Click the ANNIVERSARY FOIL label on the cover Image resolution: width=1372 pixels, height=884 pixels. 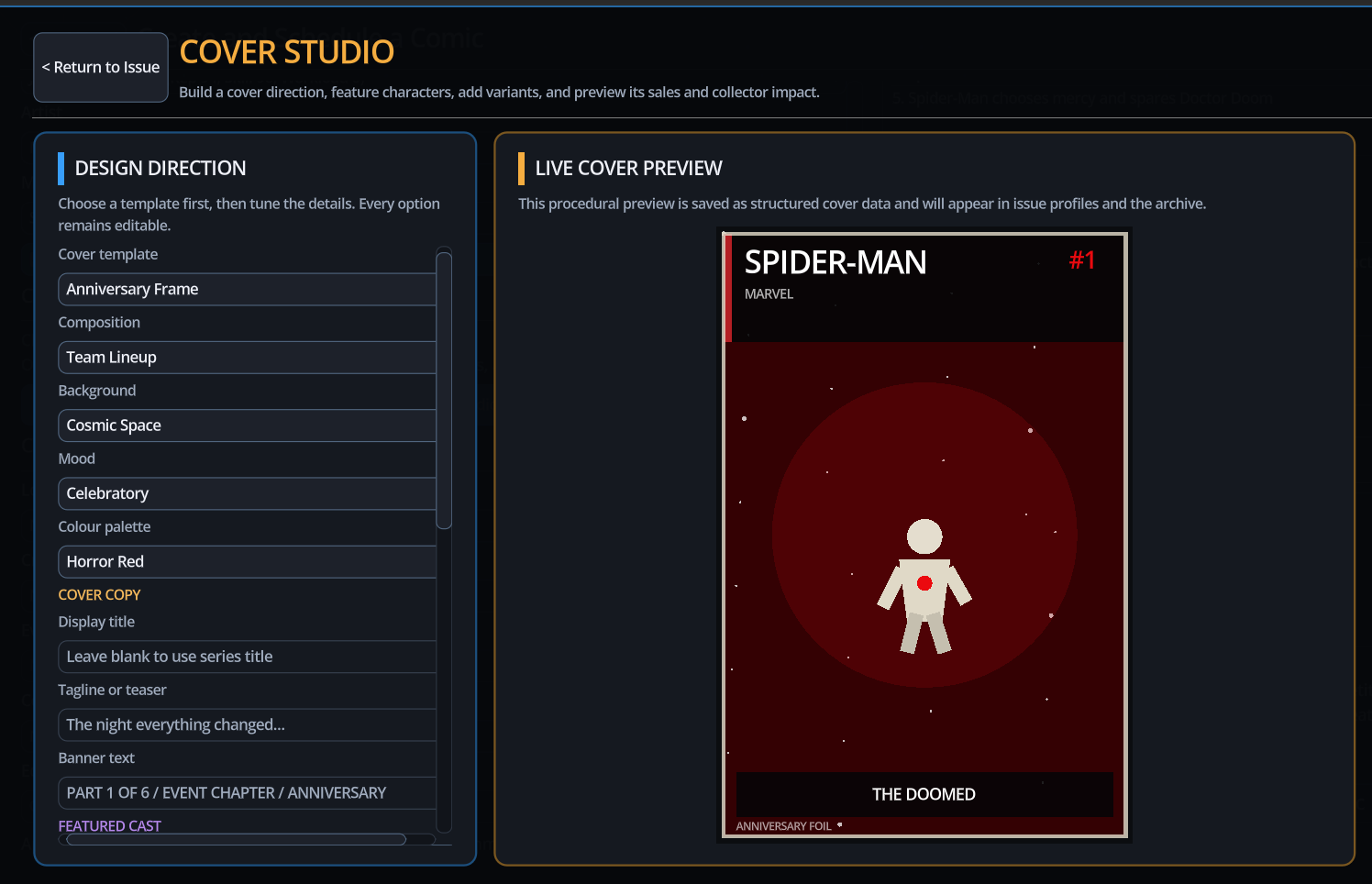[x=783, y=826]
